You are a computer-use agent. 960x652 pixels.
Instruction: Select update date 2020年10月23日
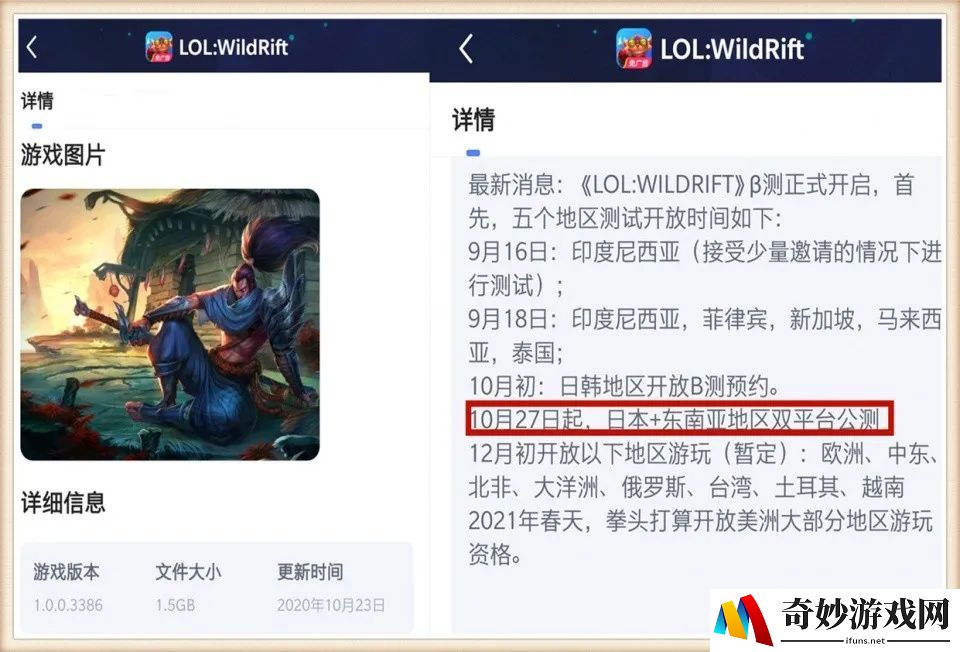[x=331, y=605]
